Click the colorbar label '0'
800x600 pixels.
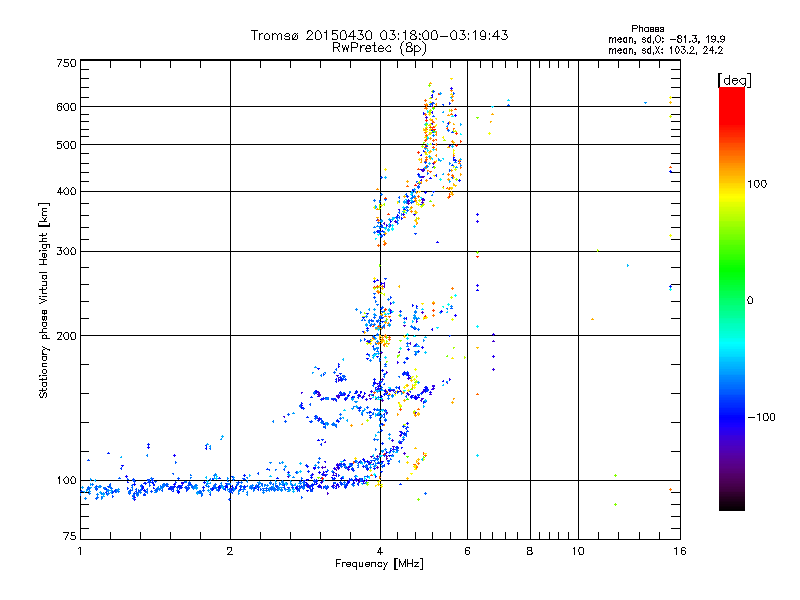[750, 301]
